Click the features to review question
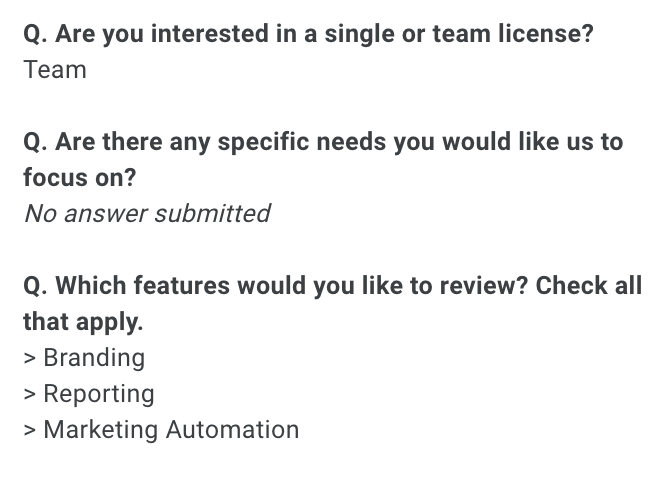The image size is (668, 496). [x=332, y=286]
